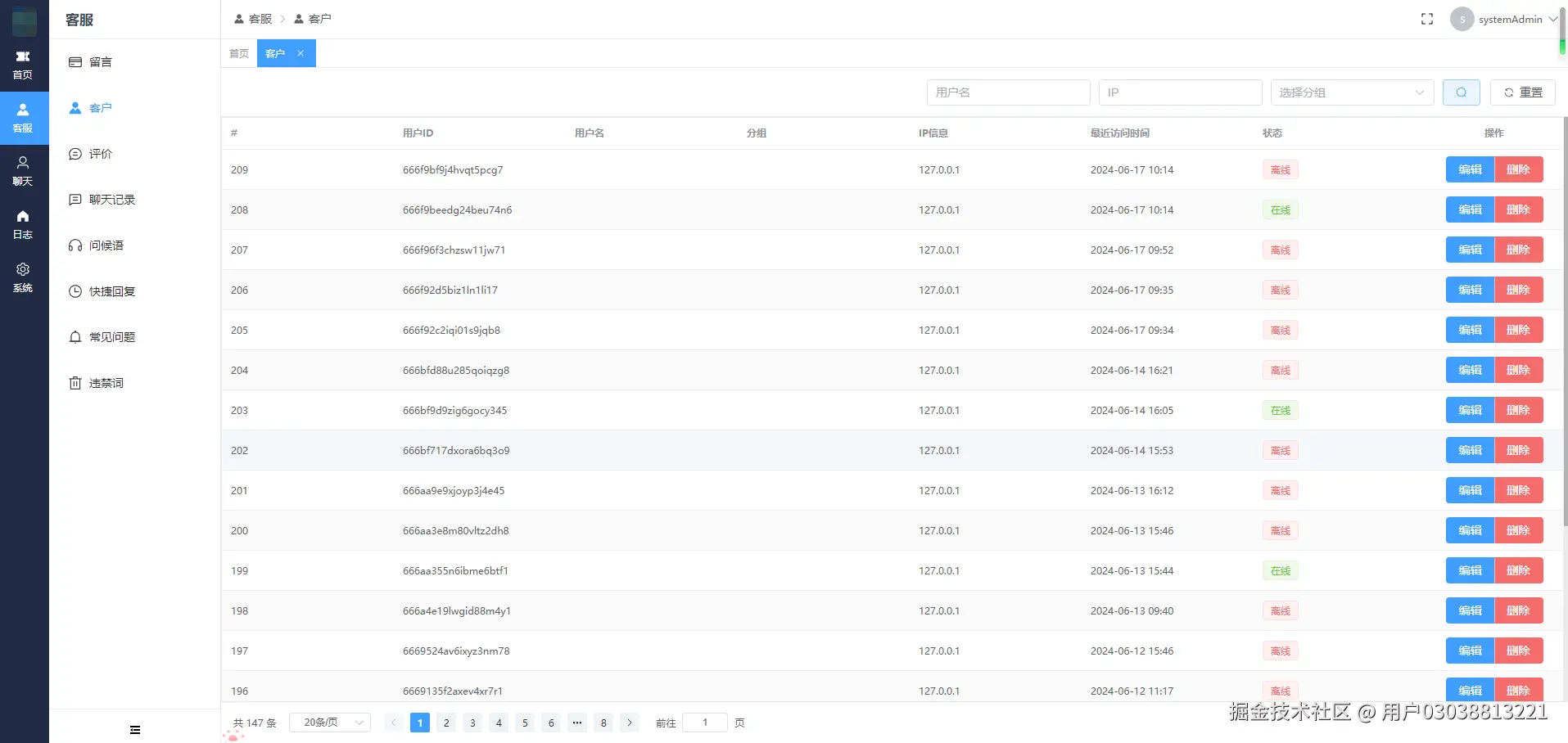
Task: Click the 离线 status tag in row 206
Action: tap(1280, 290)
